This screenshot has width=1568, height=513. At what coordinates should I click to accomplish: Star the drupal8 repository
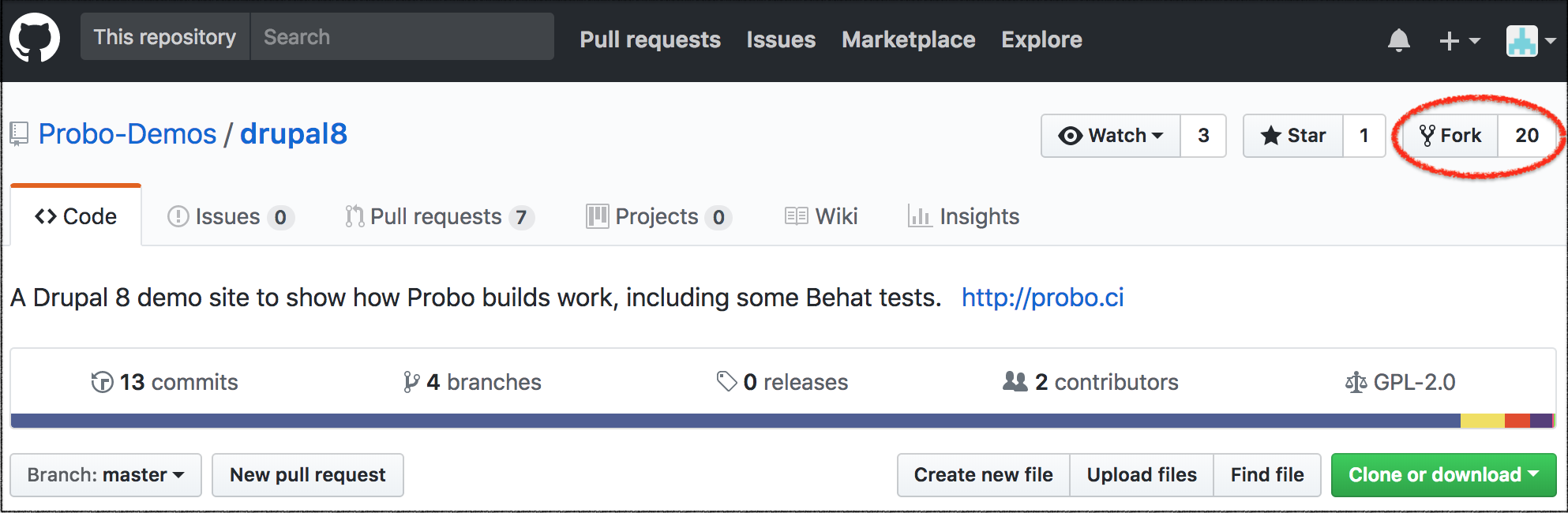(1292, 136)
